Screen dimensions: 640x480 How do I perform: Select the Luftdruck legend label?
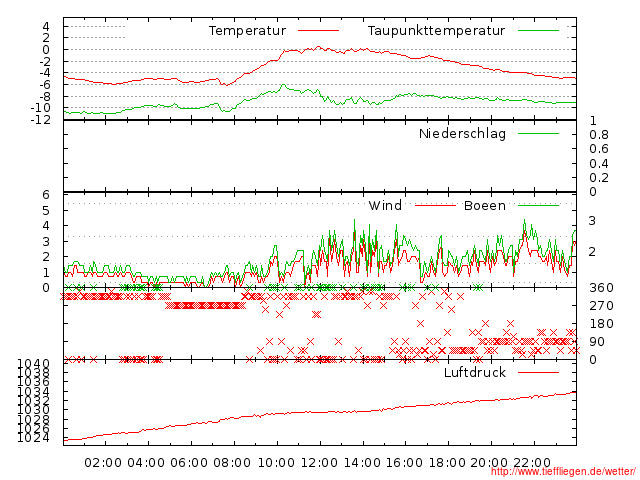475,373
